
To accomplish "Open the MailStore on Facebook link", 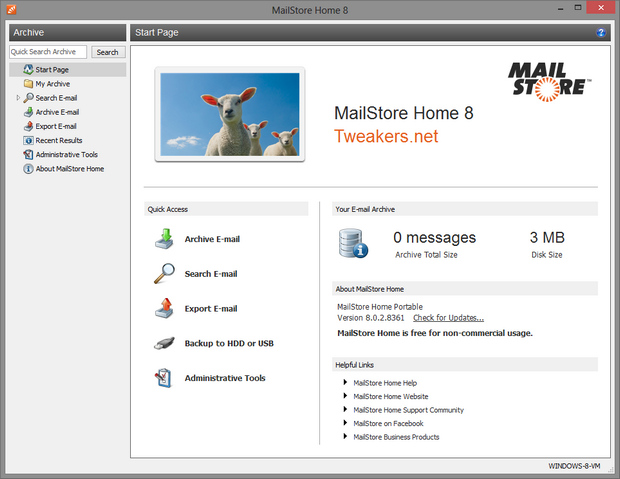I will click(388, 423).
